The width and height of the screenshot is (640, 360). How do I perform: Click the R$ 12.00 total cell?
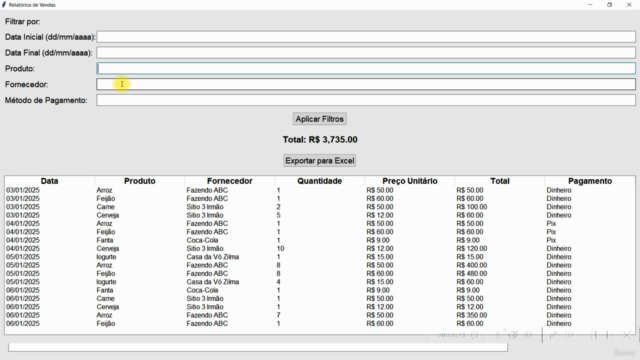469,307
